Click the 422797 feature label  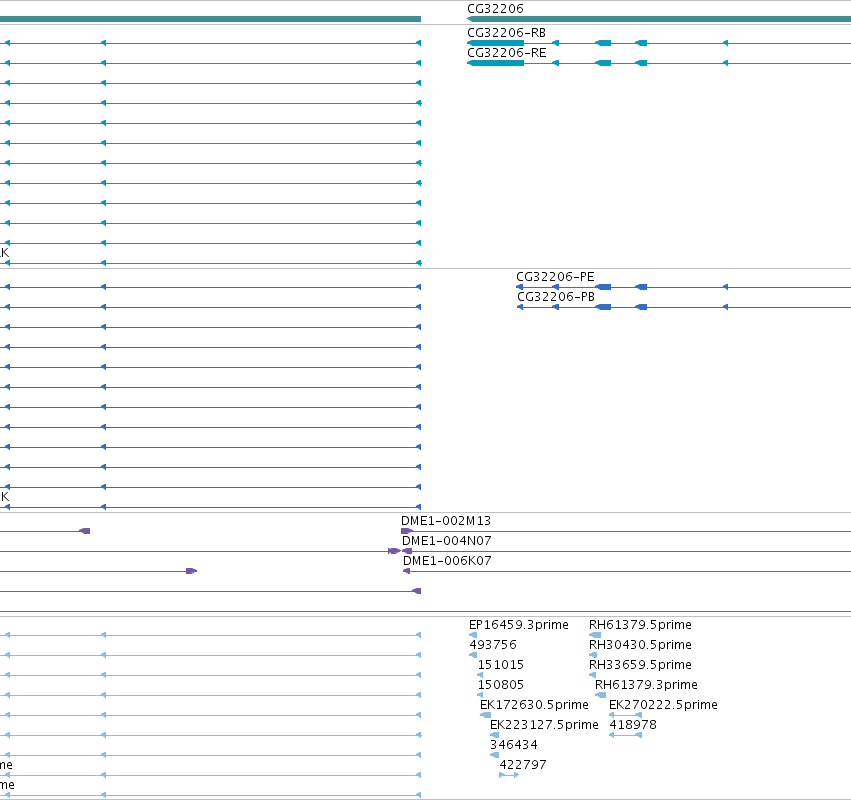coord(523,765)
